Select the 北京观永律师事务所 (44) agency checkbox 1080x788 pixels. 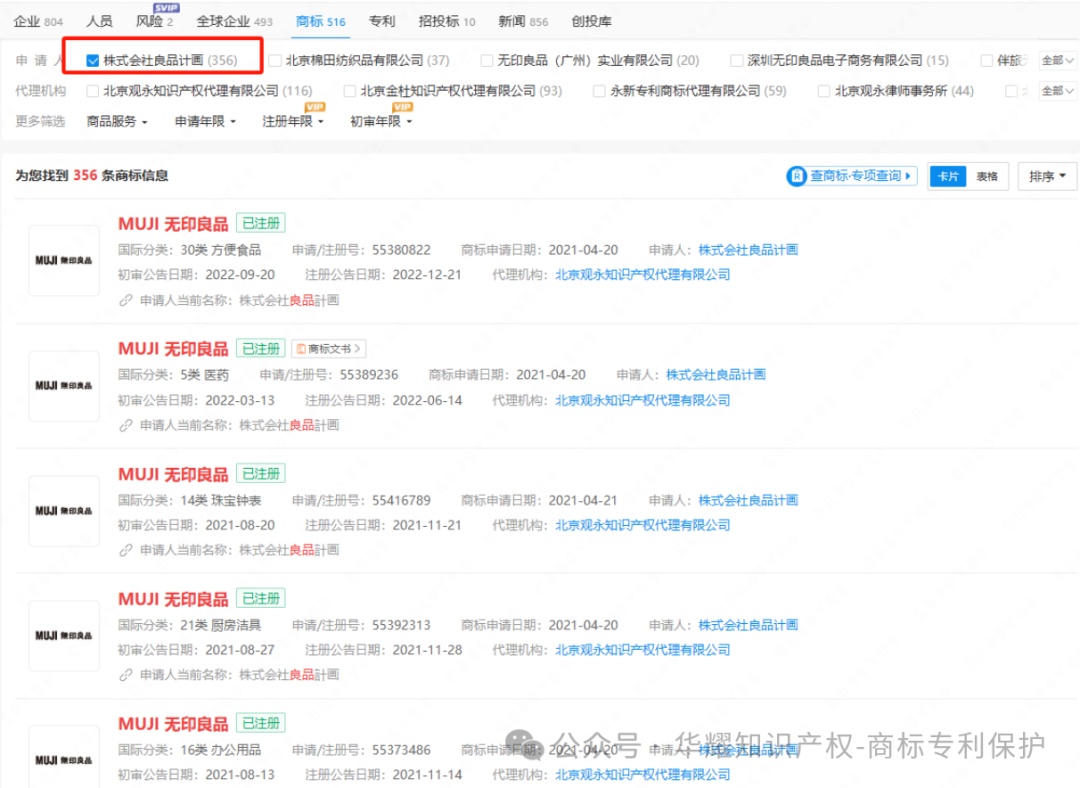point(824,91)
